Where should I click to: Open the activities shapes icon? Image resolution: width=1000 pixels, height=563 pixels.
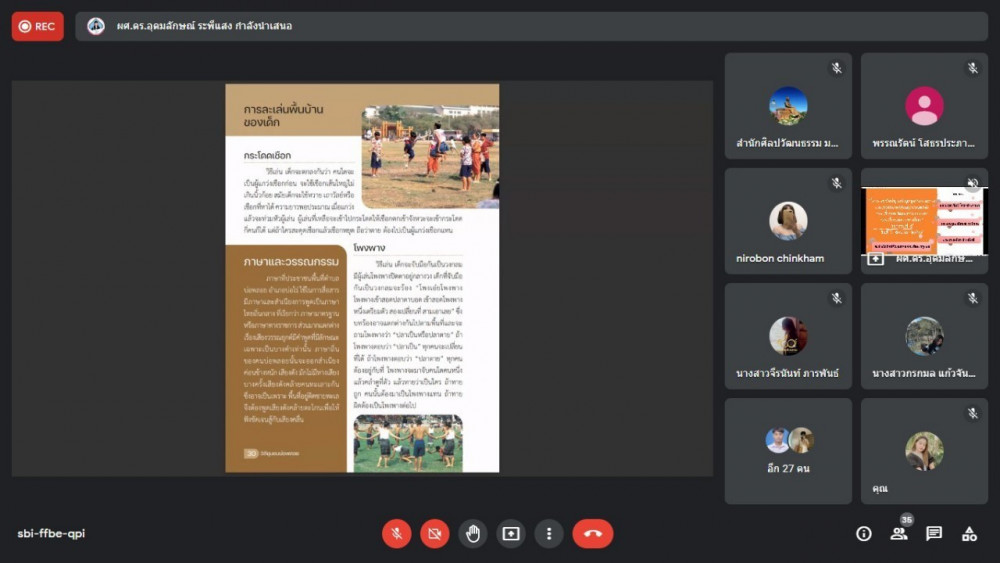point(969,534)
